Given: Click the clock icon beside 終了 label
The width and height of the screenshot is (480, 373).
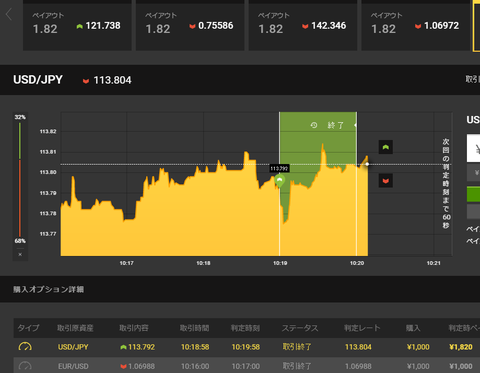Looking at the screenshot, I should (x=314, y=125).
